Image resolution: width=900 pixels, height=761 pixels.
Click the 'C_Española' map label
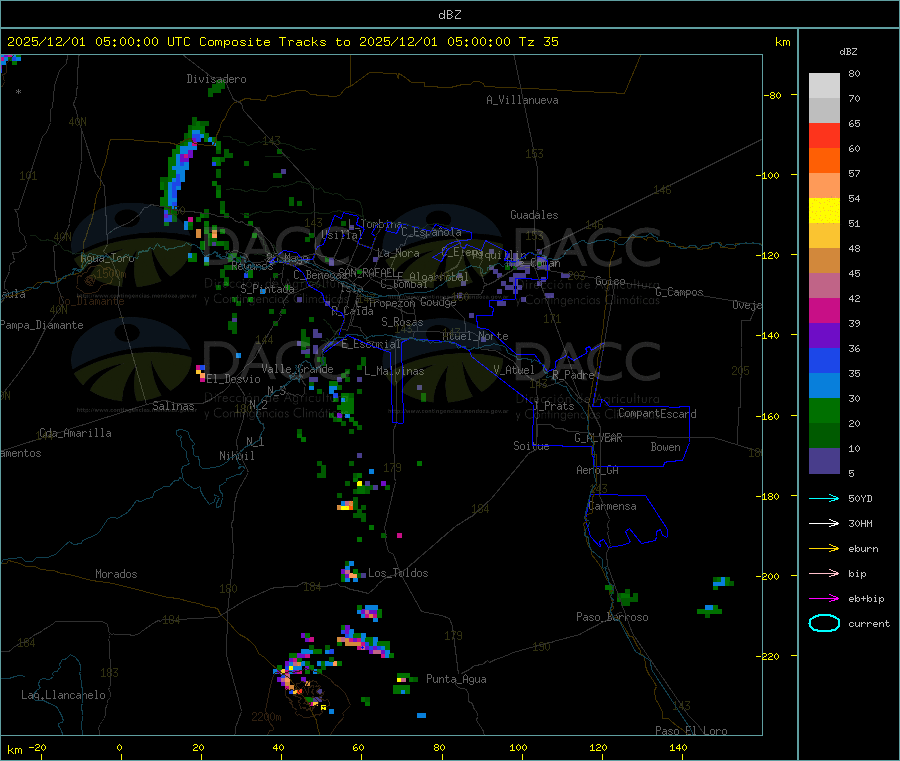click(x=432, y=232)
